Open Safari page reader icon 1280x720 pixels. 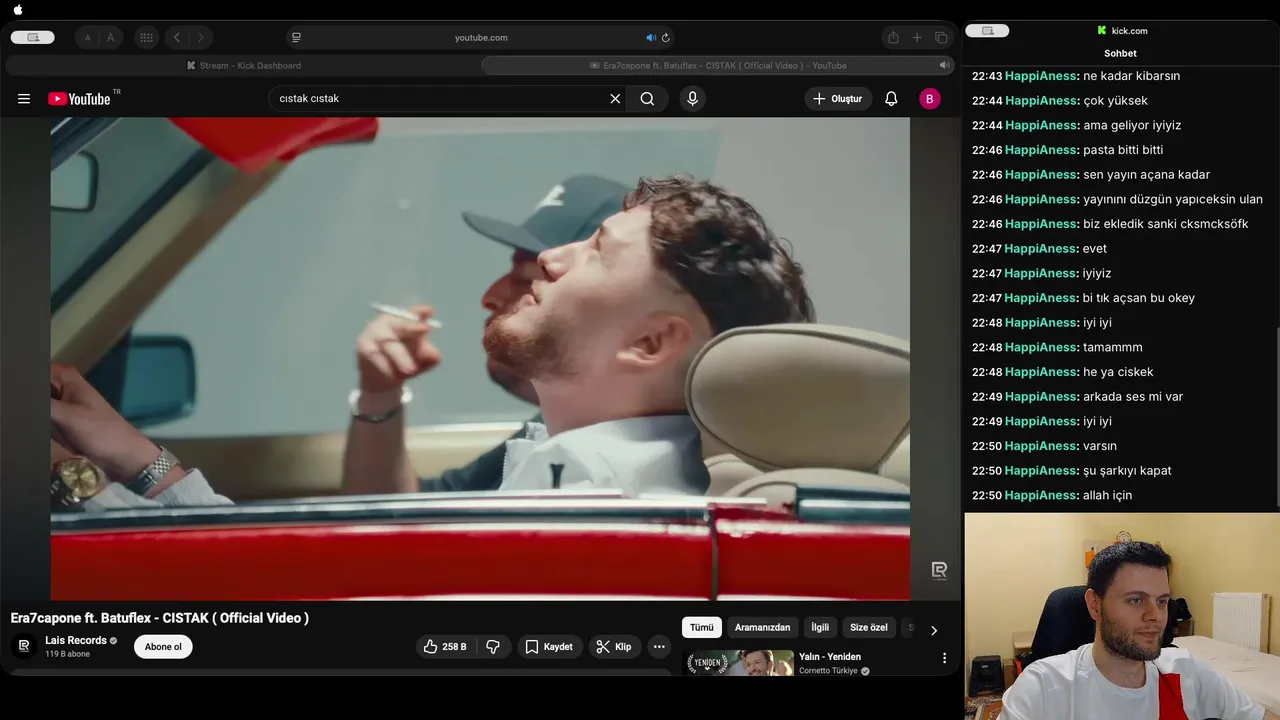[x=296, y=38]
